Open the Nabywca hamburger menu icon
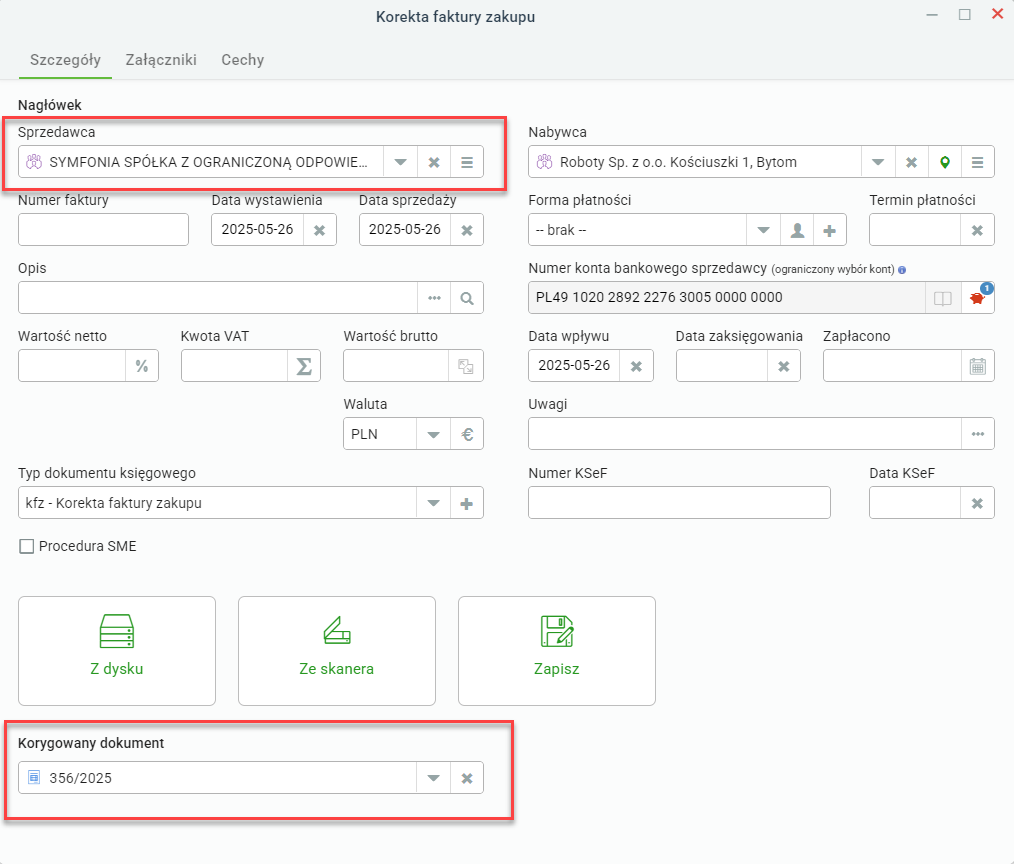Viewport: 1014px width, 864px height. pos(978,162)
